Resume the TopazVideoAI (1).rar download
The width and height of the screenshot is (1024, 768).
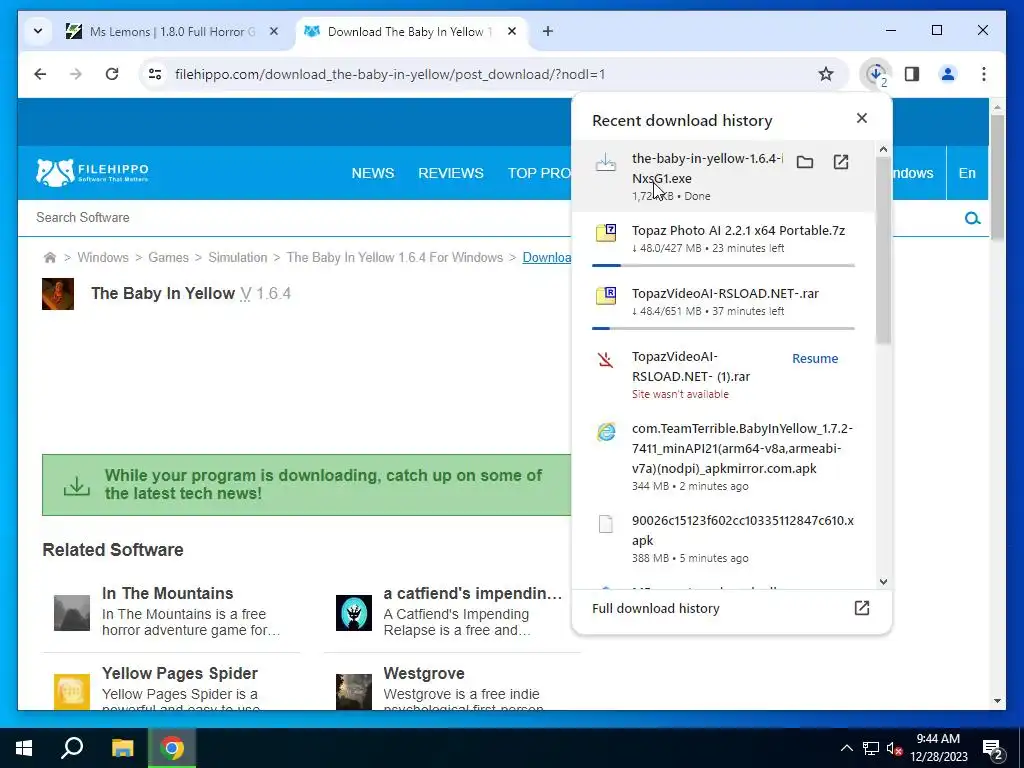click(814, 359)
